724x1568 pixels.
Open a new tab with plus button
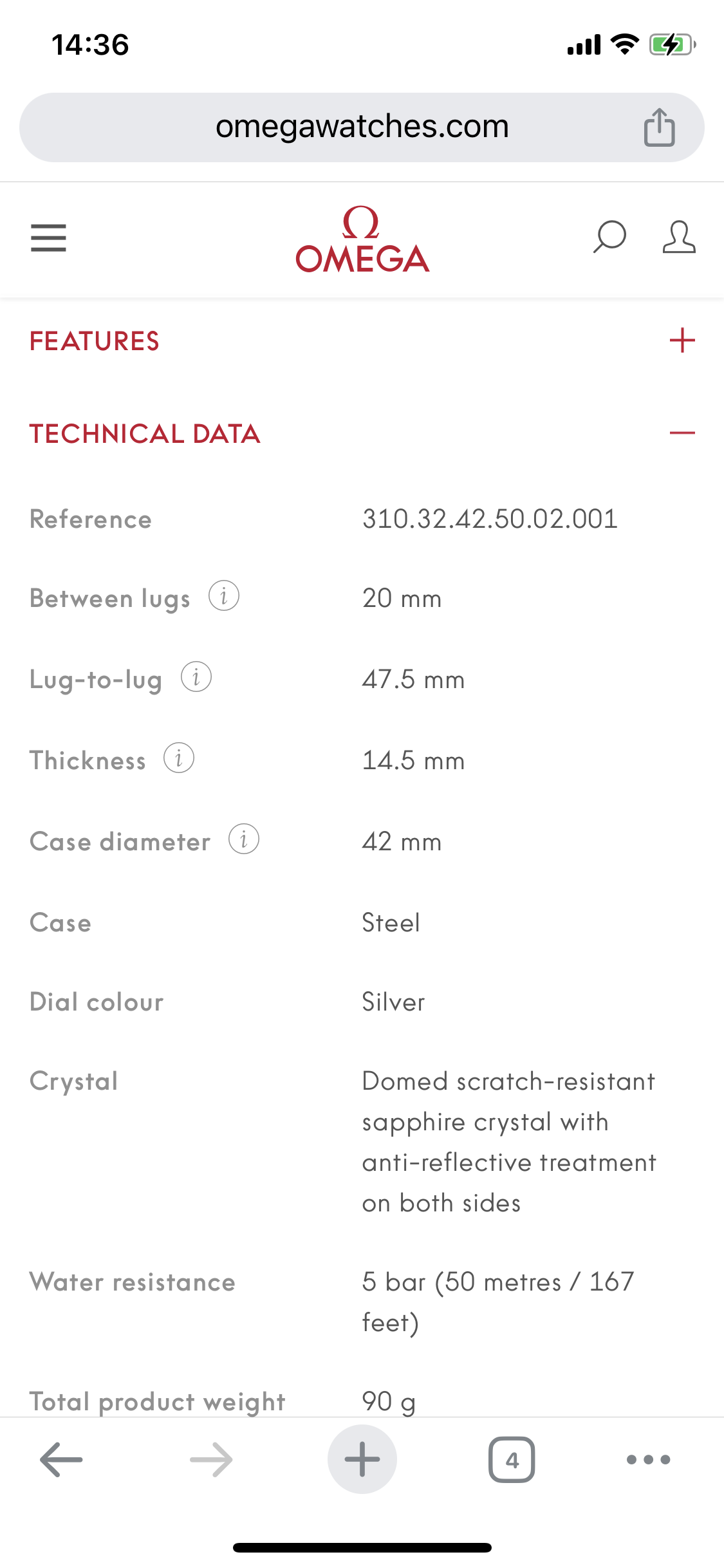tap(362, 1459)
